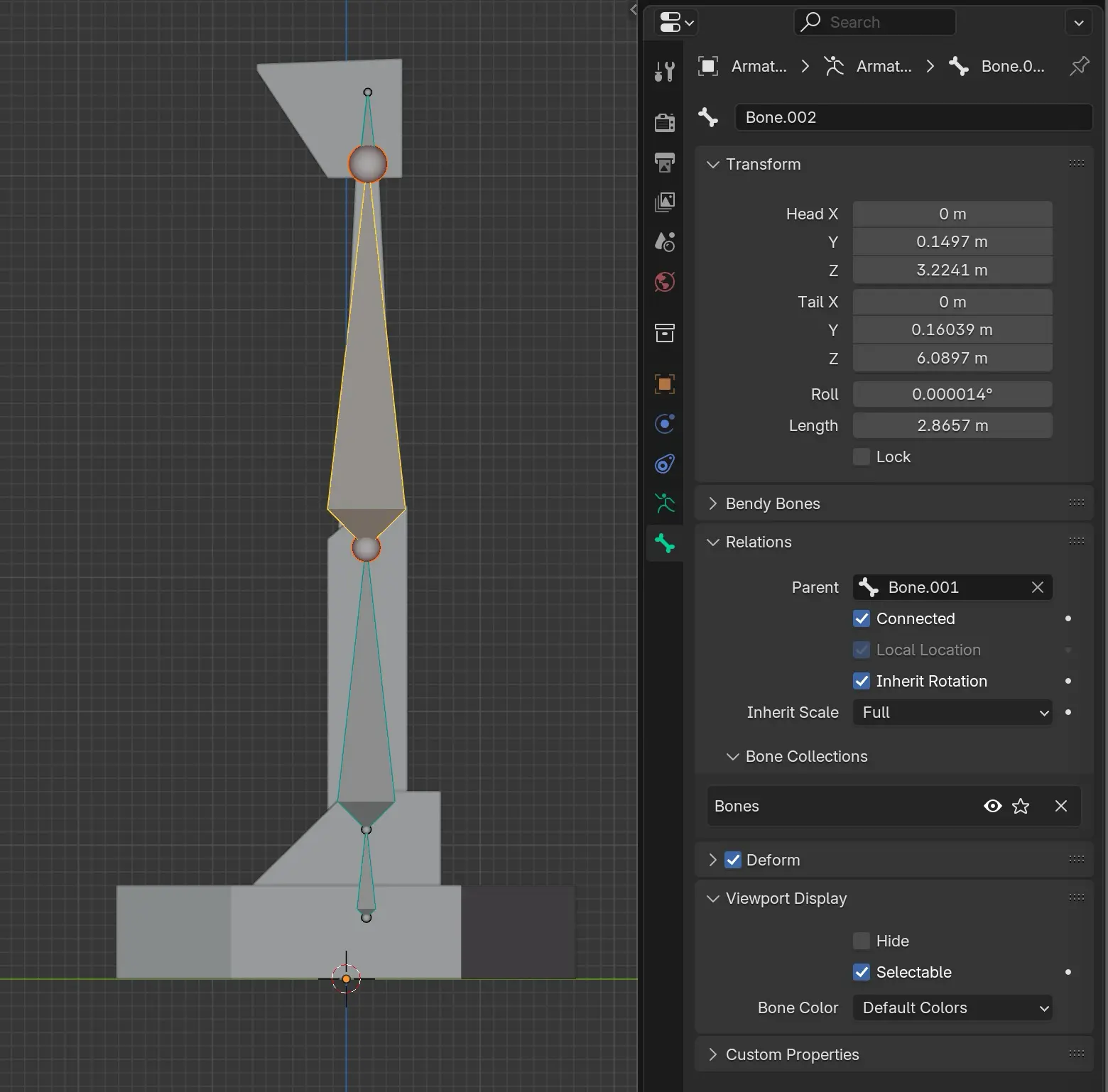Expand the Bendy Bones panel
The width and height of the screenshot is (1108, 1092).
(x=772, y=503)
